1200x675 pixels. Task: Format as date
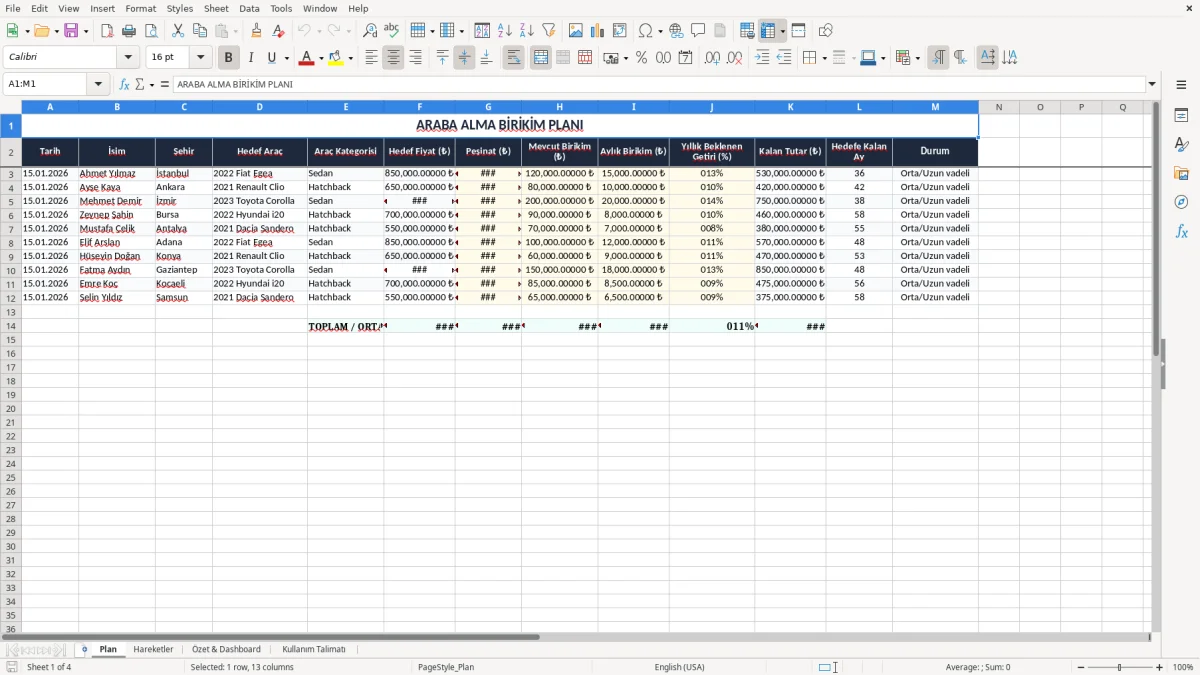[x=685, y=58]
